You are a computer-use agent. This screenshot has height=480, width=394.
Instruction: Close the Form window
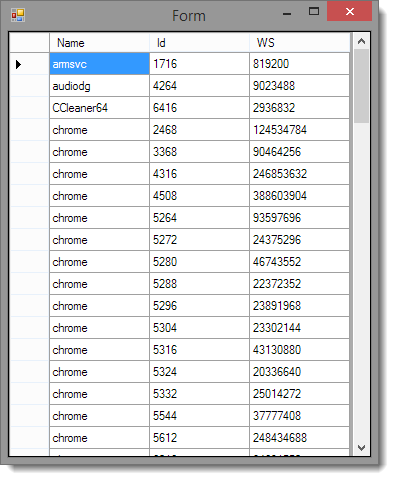[349, 12]
